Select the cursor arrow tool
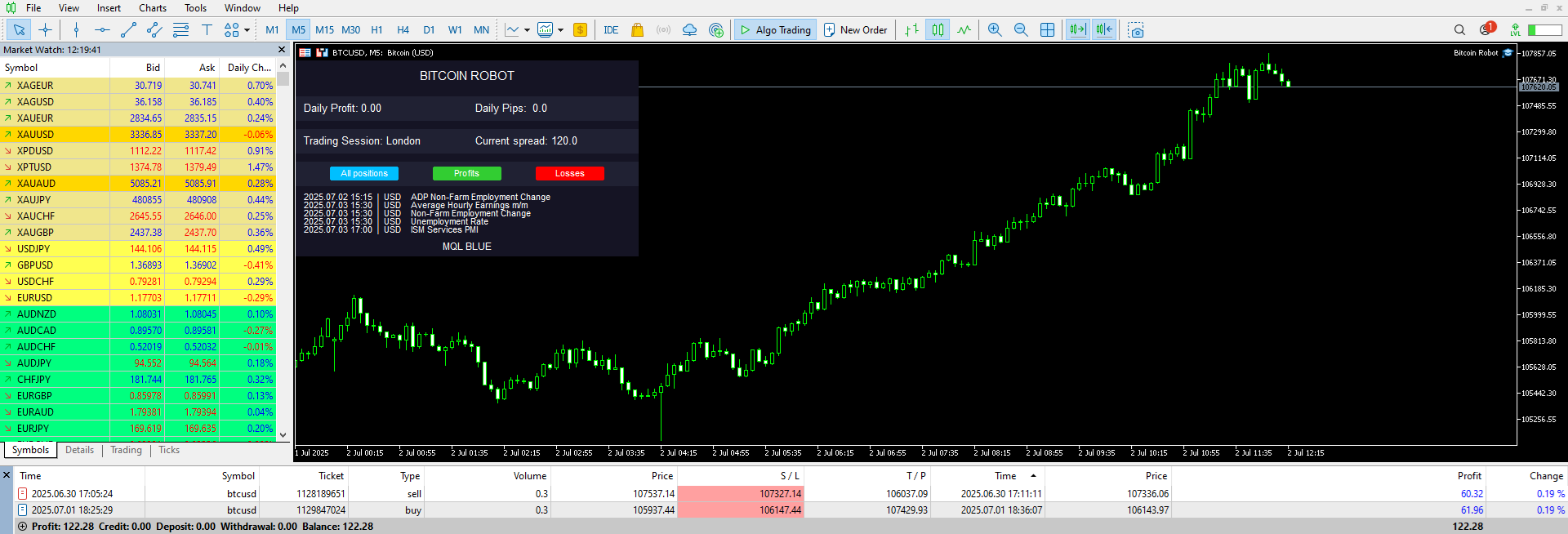Image resolution: width=1568 pixels, height=534 pixels. click(19, 30)
